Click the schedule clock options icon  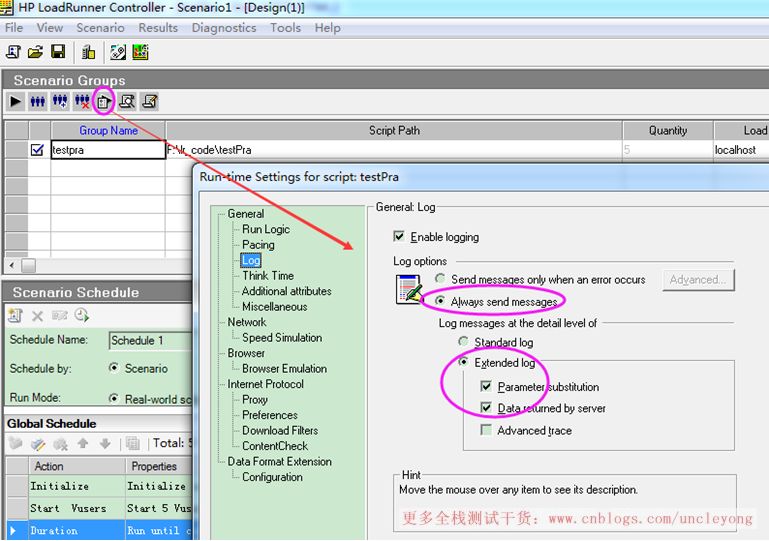[x=81, y=315]
